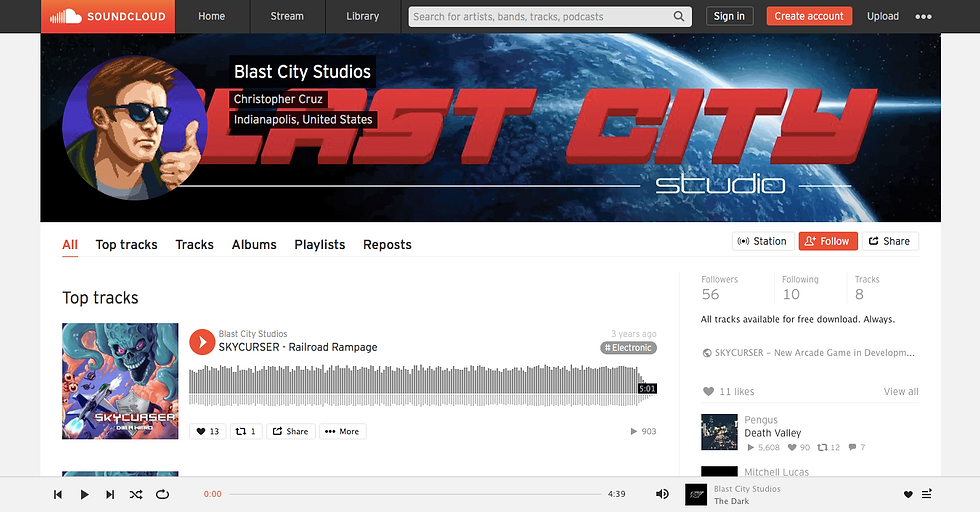Open Death Valley track thumbnail

pos(719,432)
